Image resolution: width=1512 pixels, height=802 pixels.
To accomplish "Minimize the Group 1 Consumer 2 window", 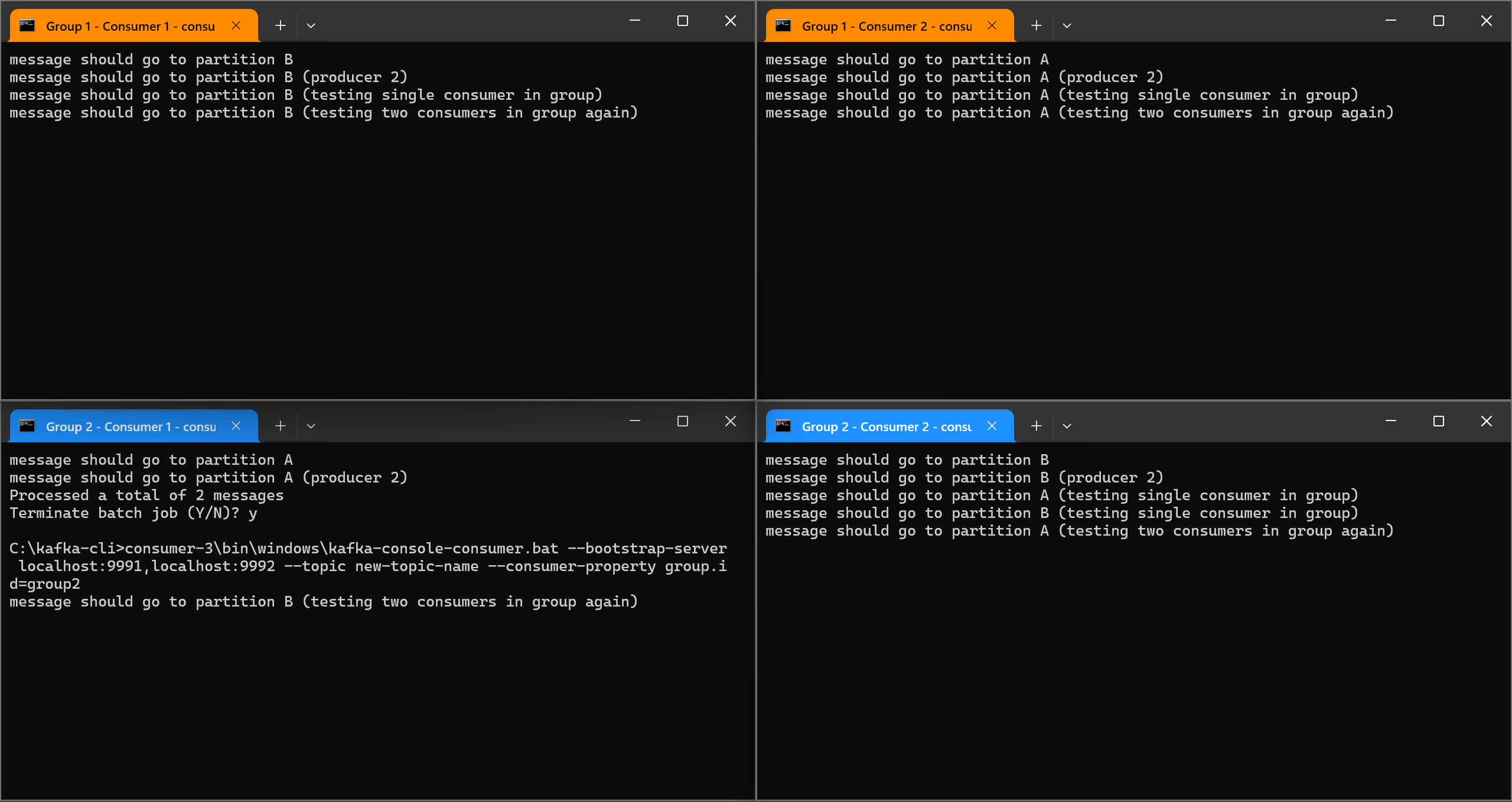I will pos(1391,21).
